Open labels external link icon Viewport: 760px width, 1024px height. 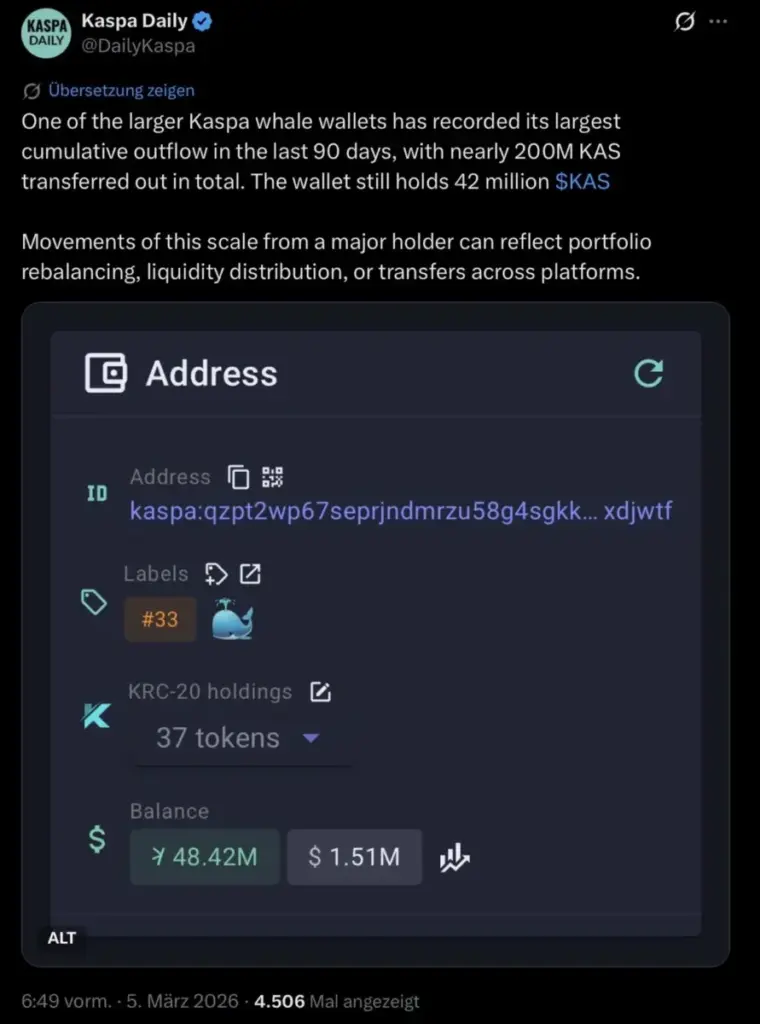(x=250, y=574)
